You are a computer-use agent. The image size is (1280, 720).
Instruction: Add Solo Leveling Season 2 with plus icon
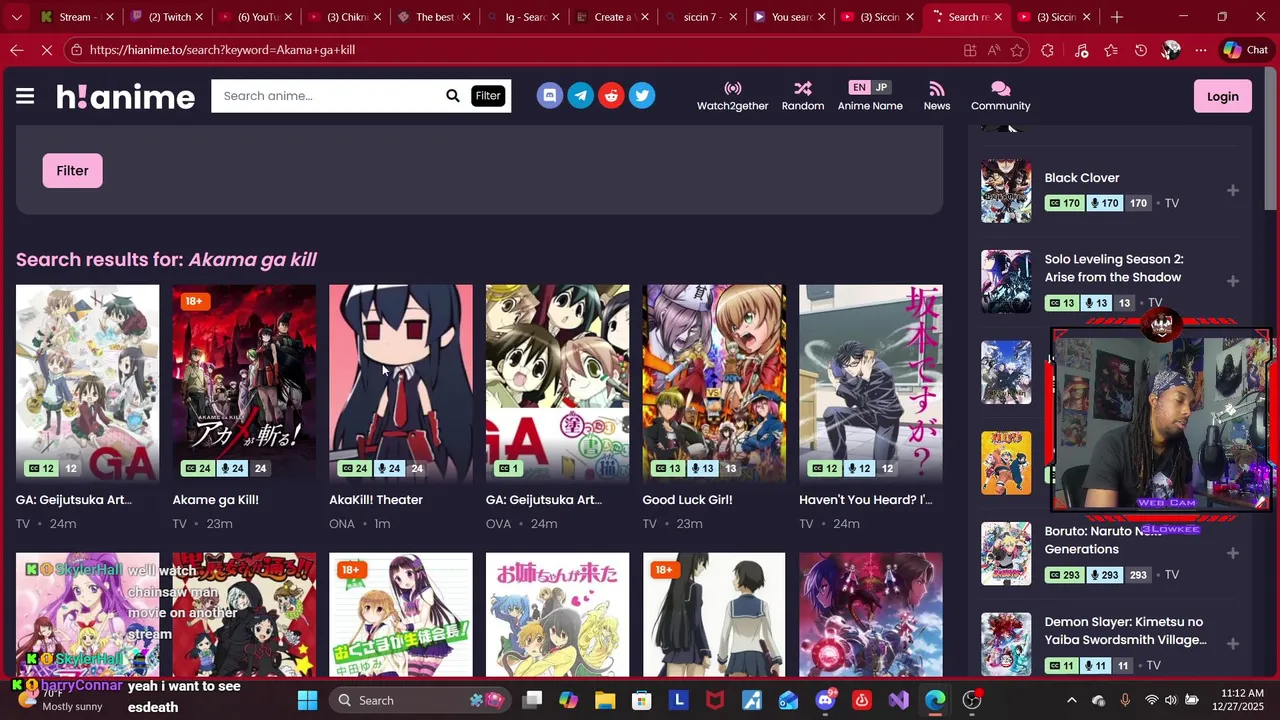pyautogui.click(x=1233, y=281)
